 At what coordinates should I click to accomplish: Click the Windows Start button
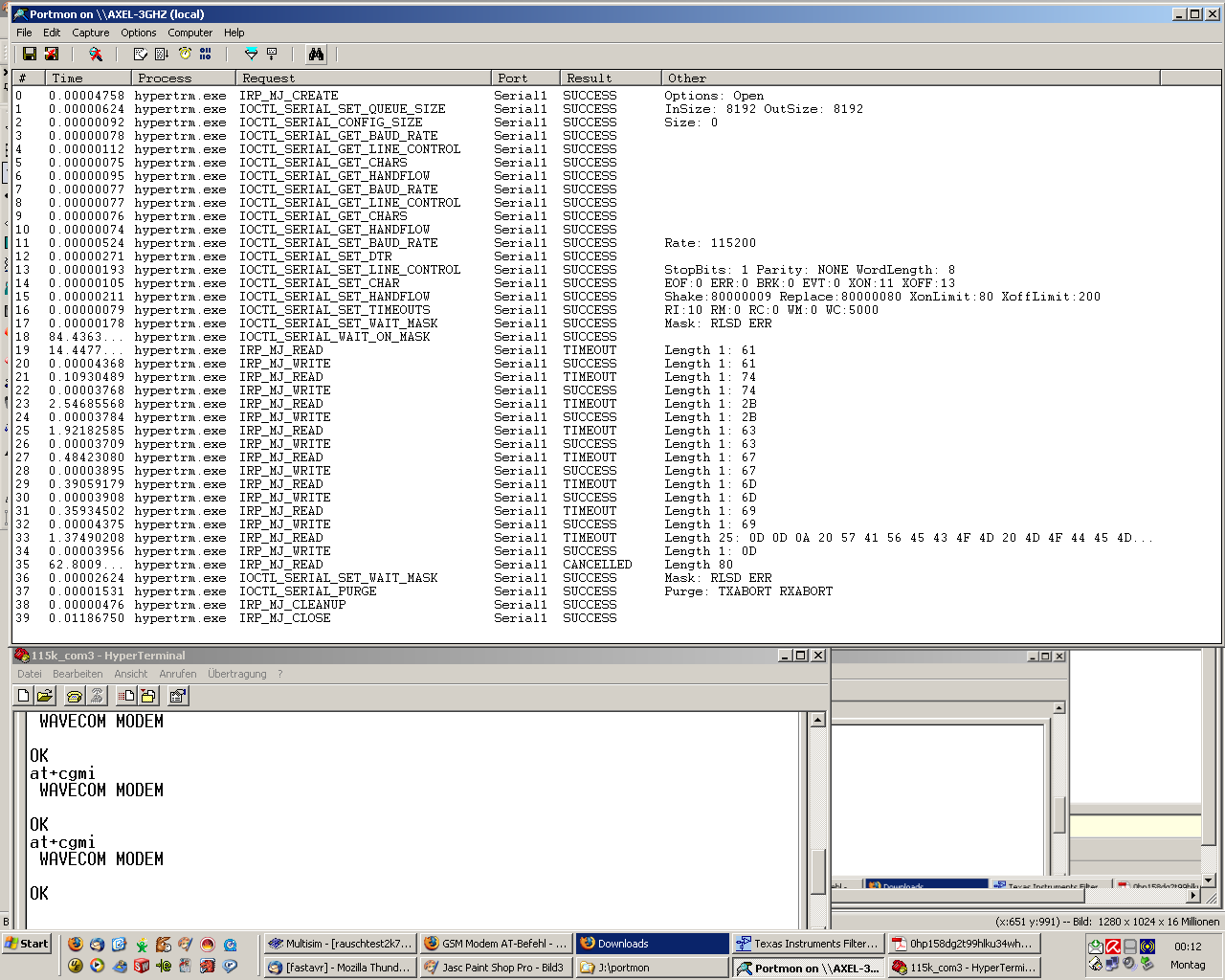[27, 944]
